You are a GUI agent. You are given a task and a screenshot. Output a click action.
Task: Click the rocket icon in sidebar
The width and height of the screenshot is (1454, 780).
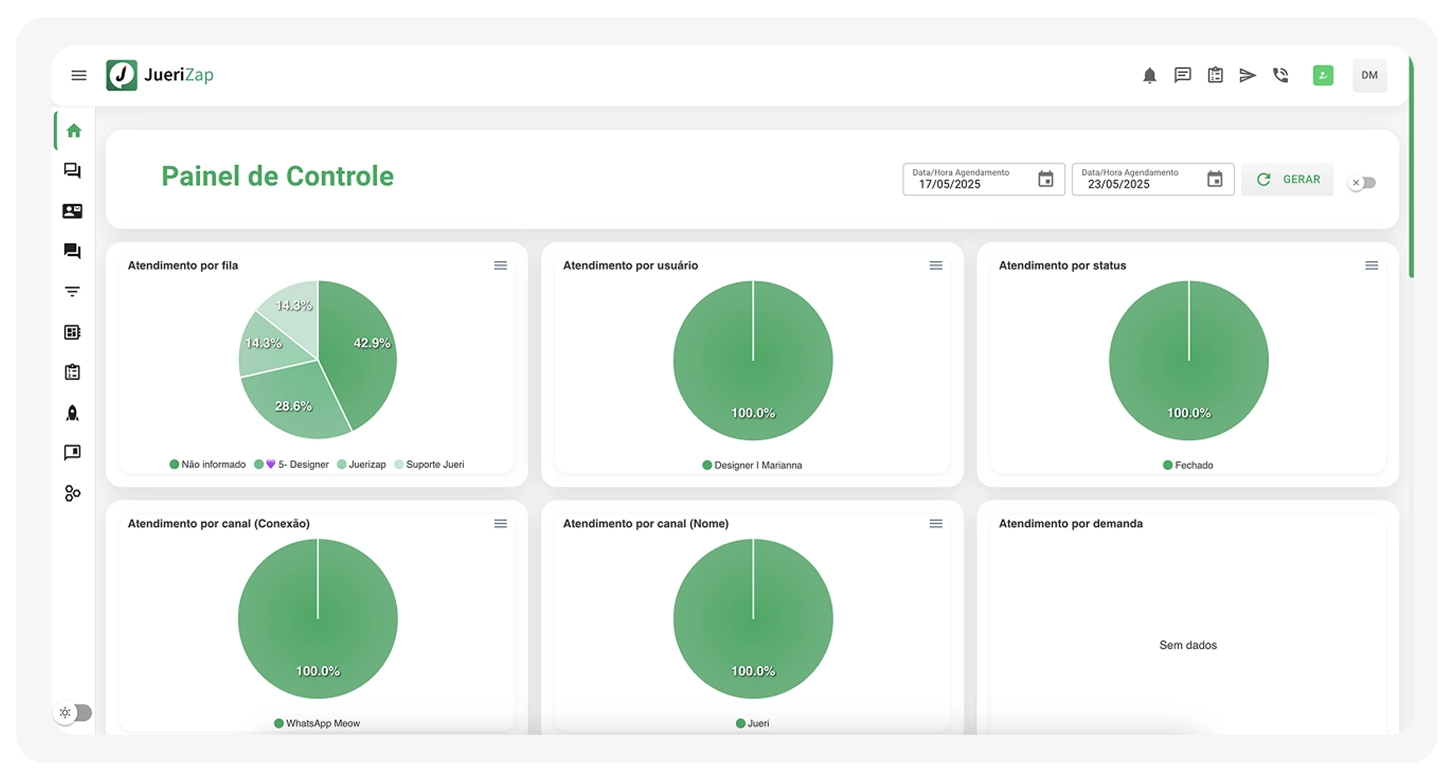pyautogui.click(x=72, y=413)
